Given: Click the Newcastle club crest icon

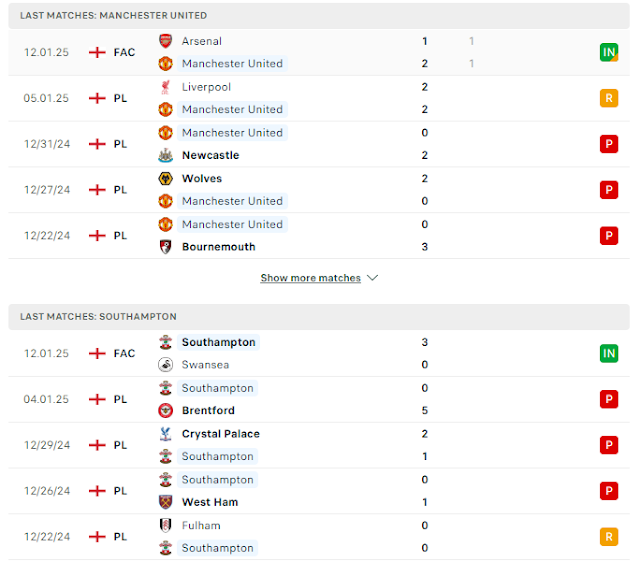Looking at the screenshot, I should (165, 155).
